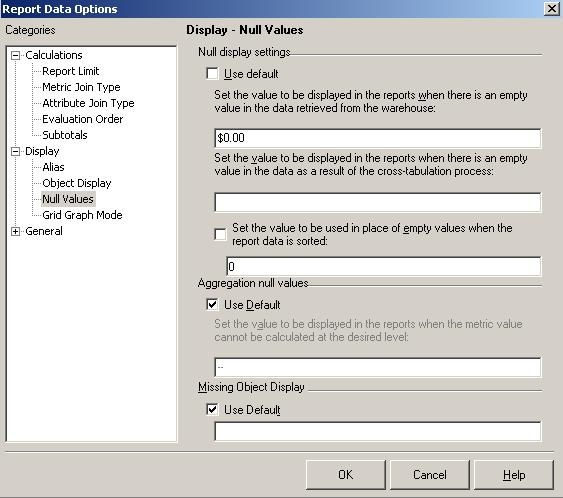Select Metric Join Type category
The width and height of the screenshot is (563, 498).
[81, 87]
